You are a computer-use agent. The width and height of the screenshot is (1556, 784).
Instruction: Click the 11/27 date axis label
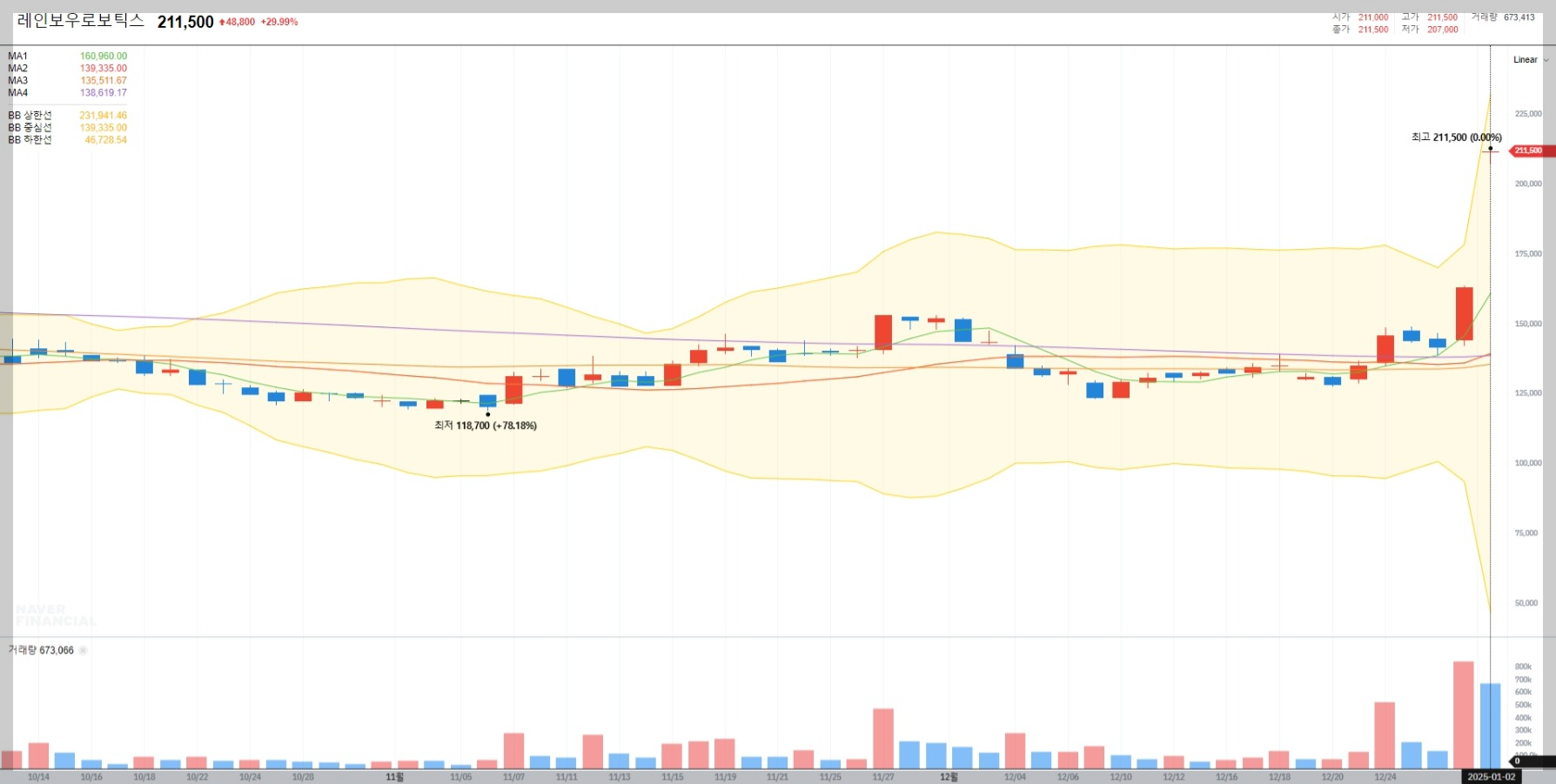click(882, 777)
